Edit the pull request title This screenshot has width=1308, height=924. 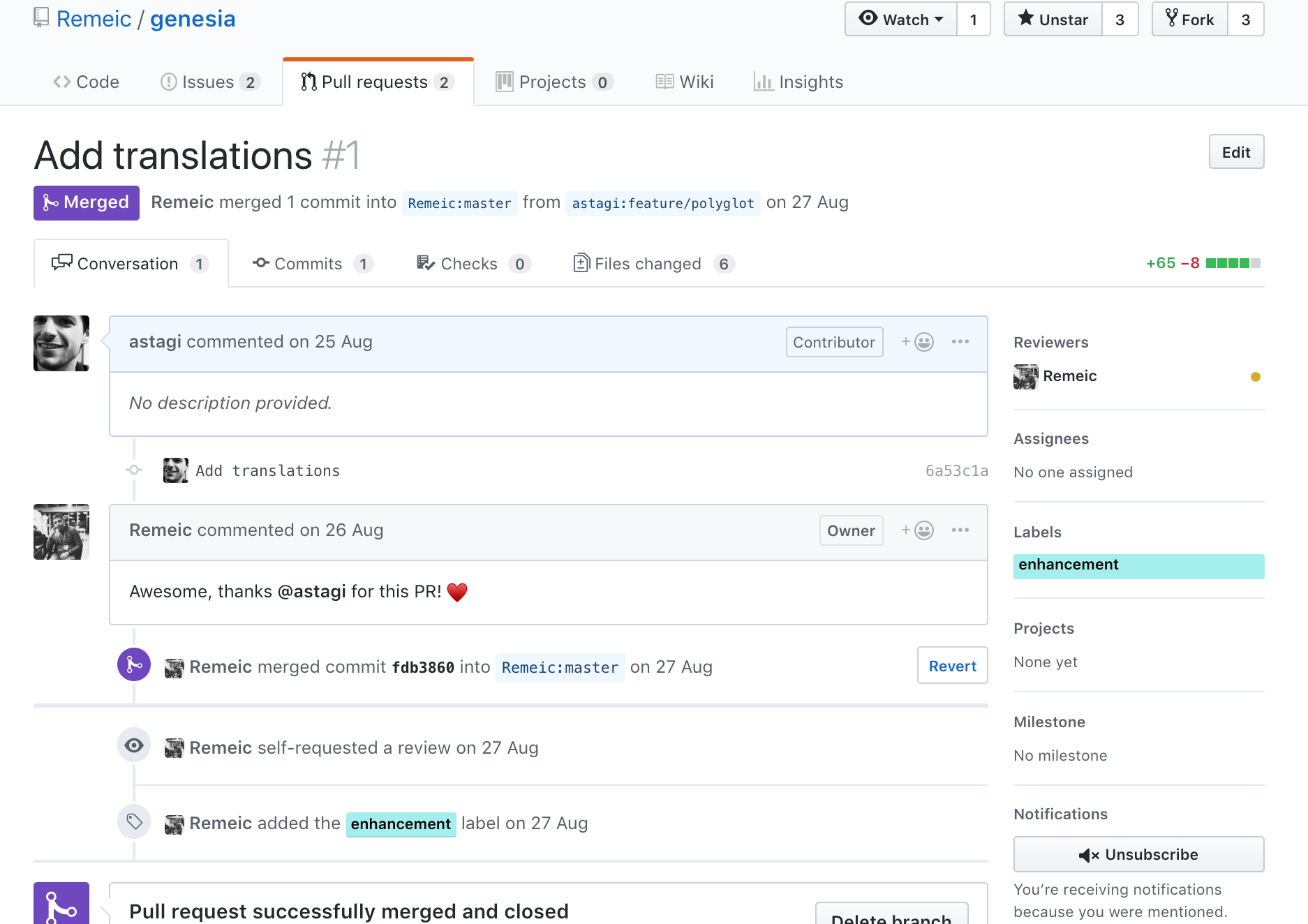point(1236,152)
